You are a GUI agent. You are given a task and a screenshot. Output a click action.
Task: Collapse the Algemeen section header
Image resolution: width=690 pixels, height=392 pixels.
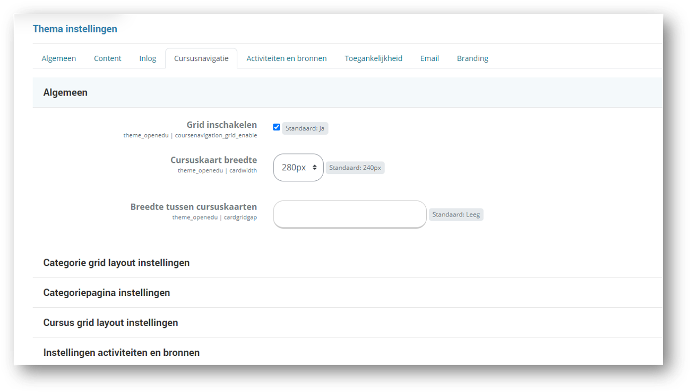point(65,92)
